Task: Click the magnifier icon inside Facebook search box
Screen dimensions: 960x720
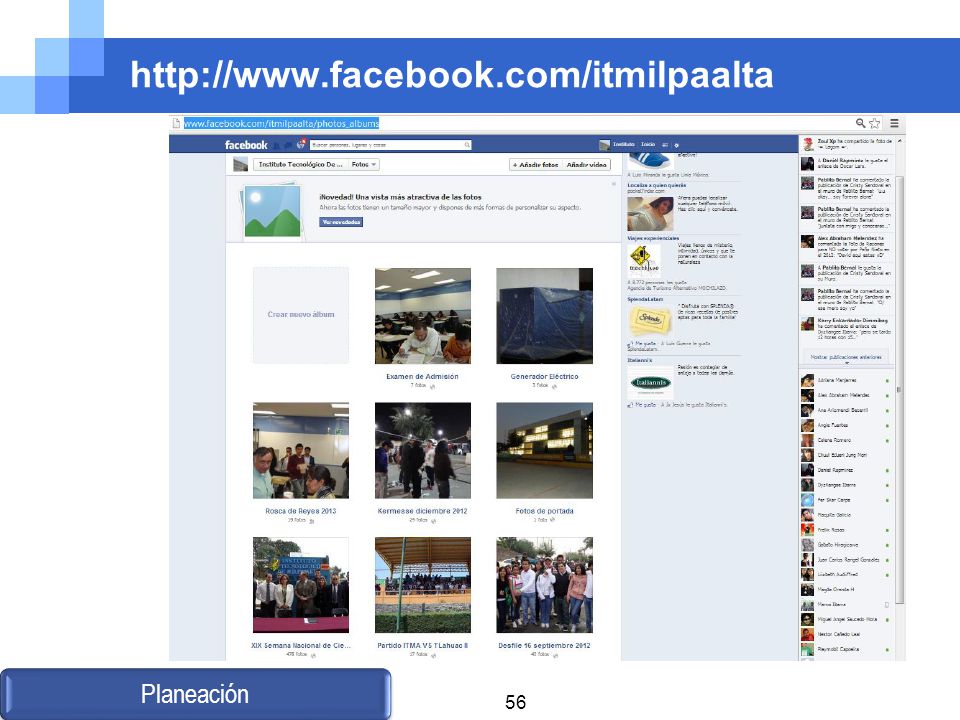Action: click(x=467, y=145)
